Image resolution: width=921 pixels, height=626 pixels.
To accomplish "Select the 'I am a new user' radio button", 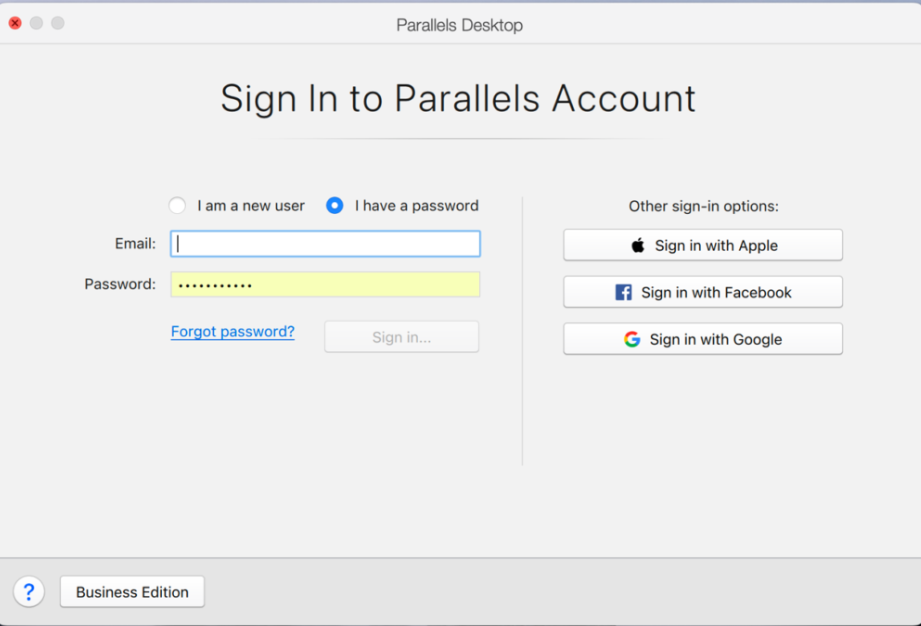I will [177, 206].
